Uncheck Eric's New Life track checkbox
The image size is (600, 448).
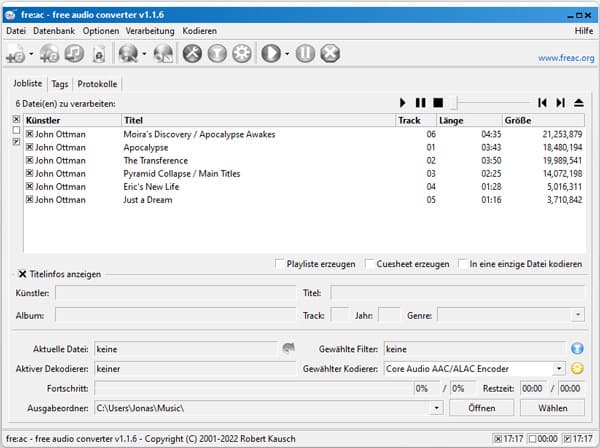(29, 186)
